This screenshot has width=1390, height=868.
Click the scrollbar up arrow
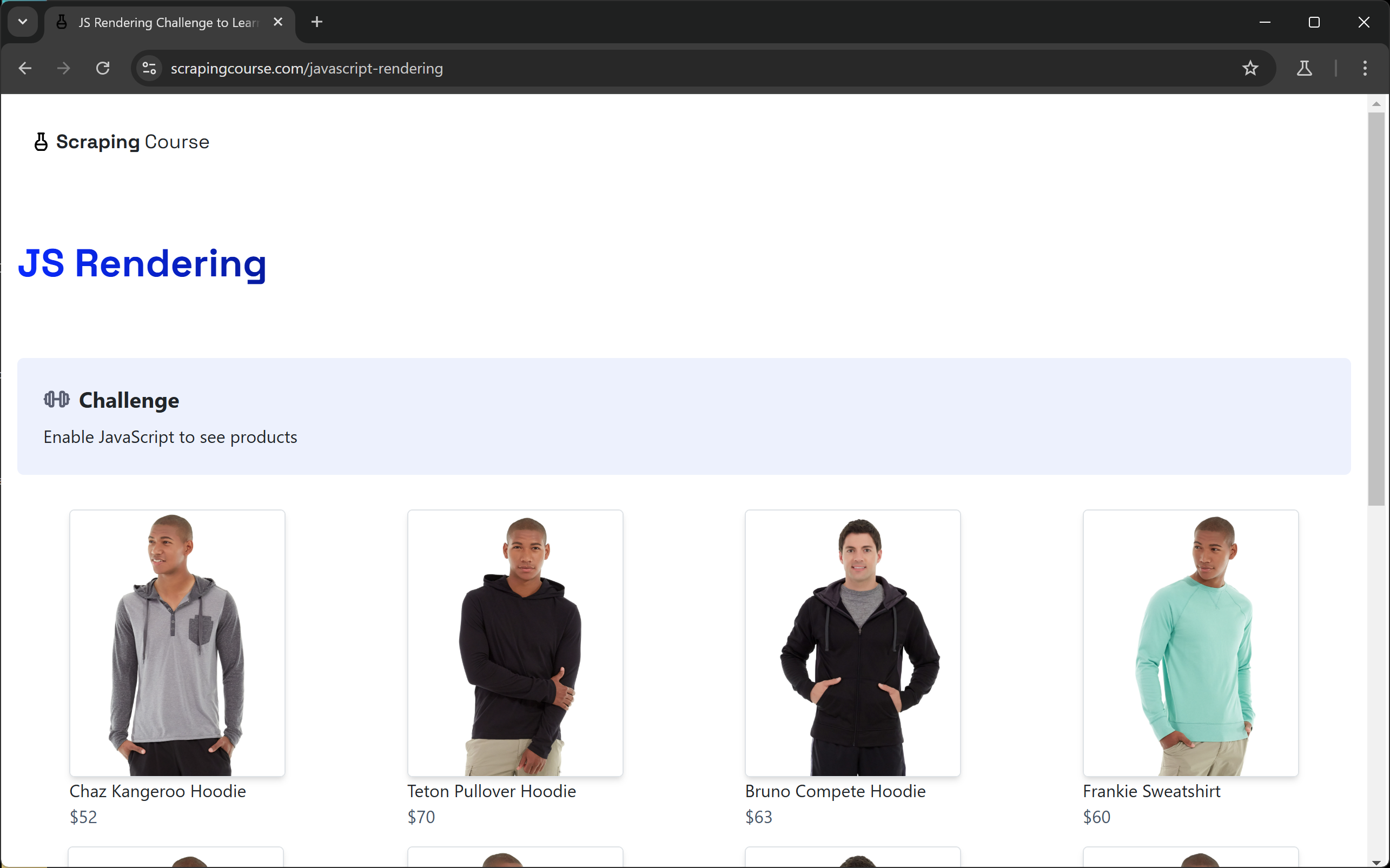coord(1377,103)
